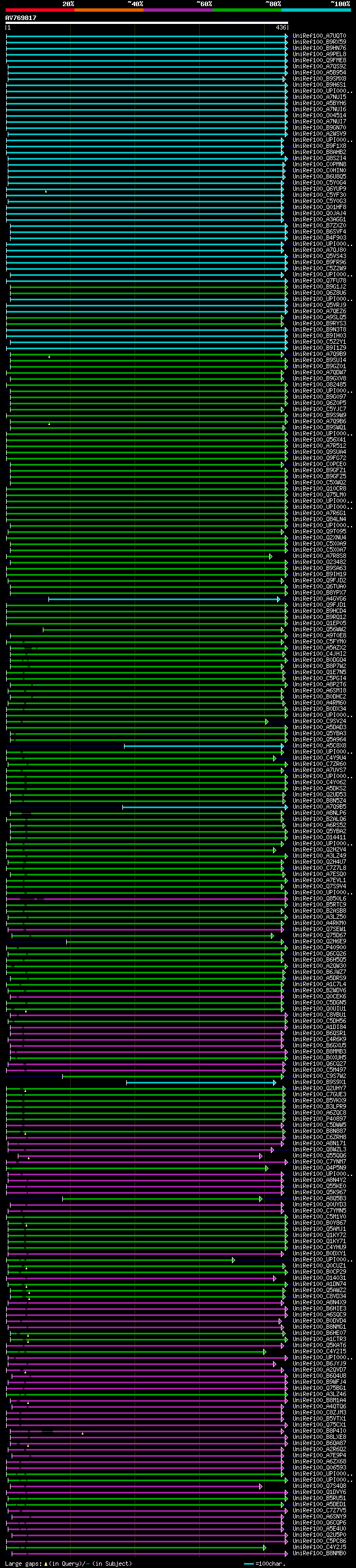Image resolution: width=356 pixels, height=1568 pixels.
Task: Select the UniRef100_A1DN74 label
Action: pyautogui.click(x=319, y=1284)
